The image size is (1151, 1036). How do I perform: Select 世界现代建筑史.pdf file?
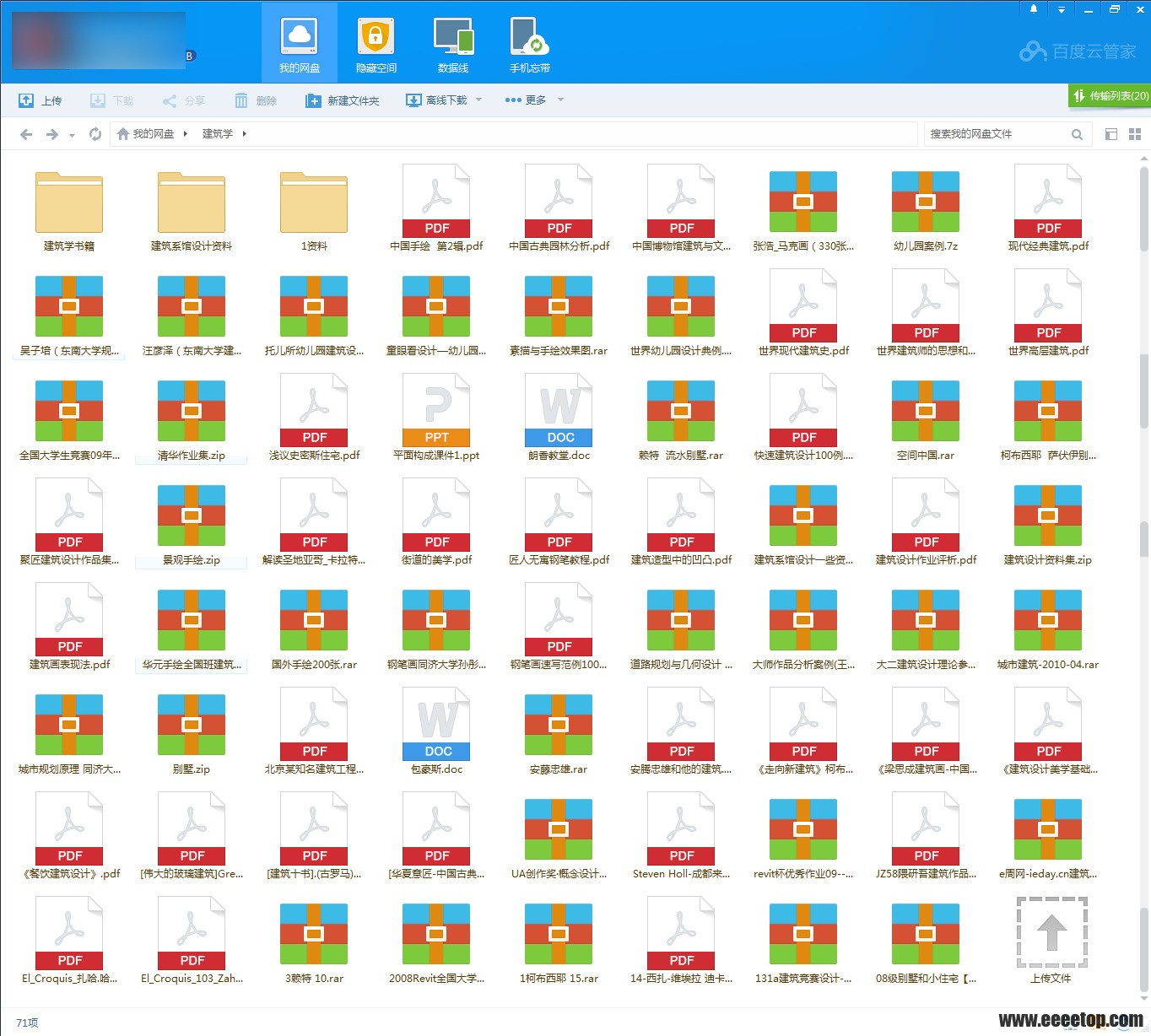point(803,315)
